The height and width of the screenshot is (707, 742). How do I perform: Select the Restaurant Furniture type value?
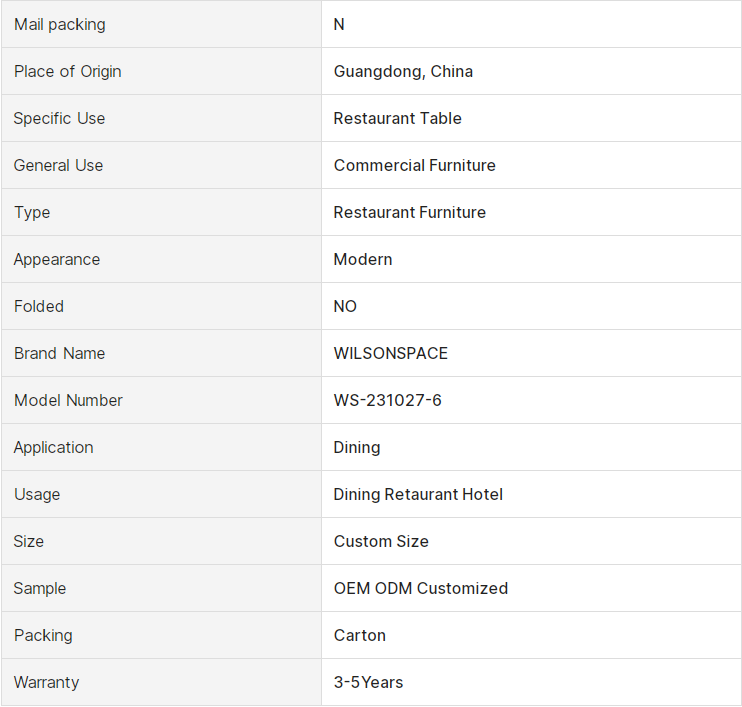click(410, 212)
